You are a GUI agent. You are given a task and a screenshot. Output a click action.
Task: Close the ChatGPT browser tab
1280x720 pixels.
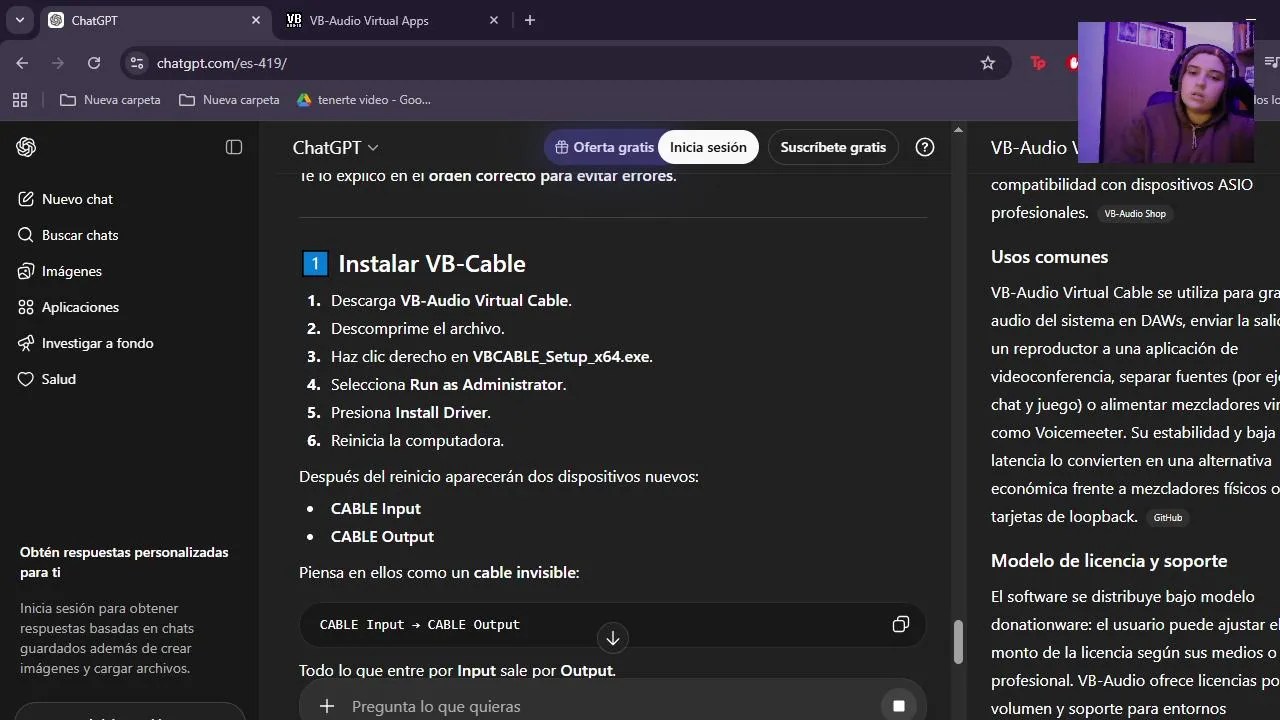[256, 20]
